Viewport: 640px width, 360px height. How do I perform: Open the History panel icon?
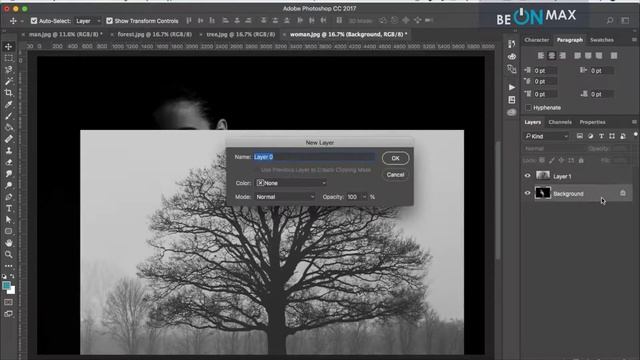tap(512, 44)
